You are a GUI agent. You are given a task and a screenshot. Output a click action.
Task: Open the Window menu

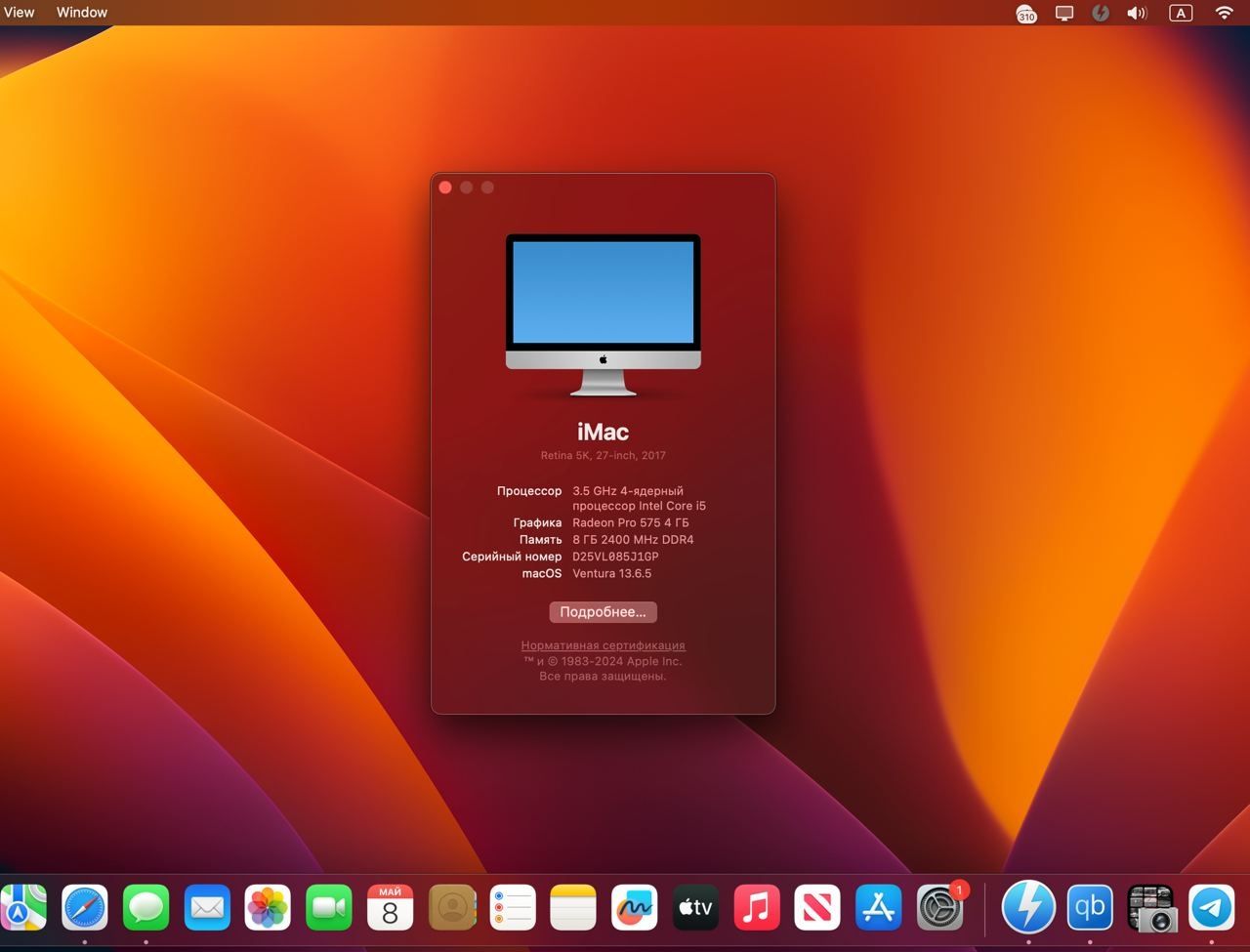[82, 13]
